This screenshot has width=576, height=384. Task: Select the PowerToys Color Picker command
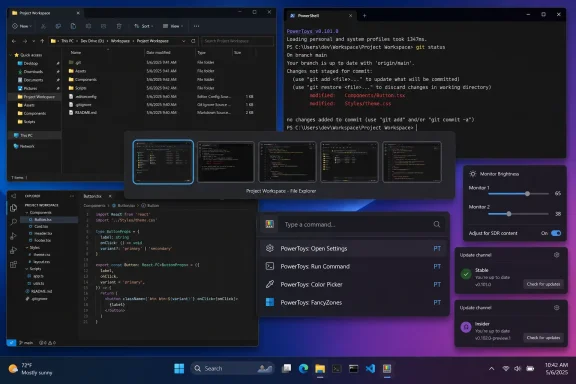(x=353, y=284)
